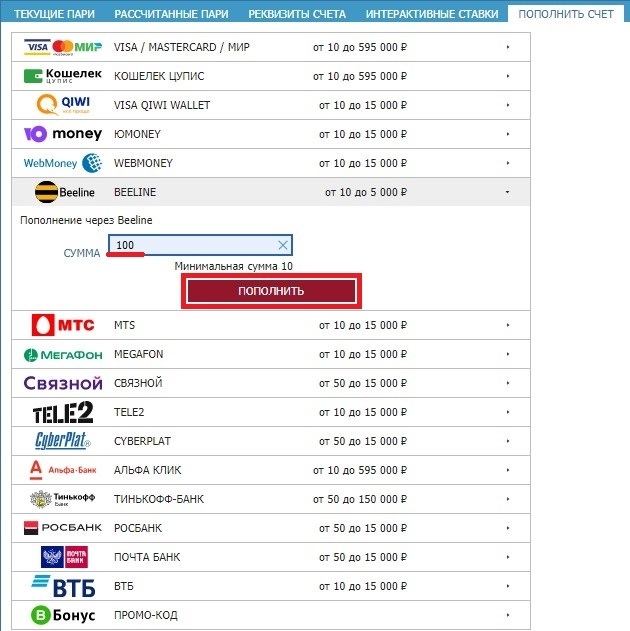Click the МегаФон logo
630x631 pixels.
pos(63,355)
